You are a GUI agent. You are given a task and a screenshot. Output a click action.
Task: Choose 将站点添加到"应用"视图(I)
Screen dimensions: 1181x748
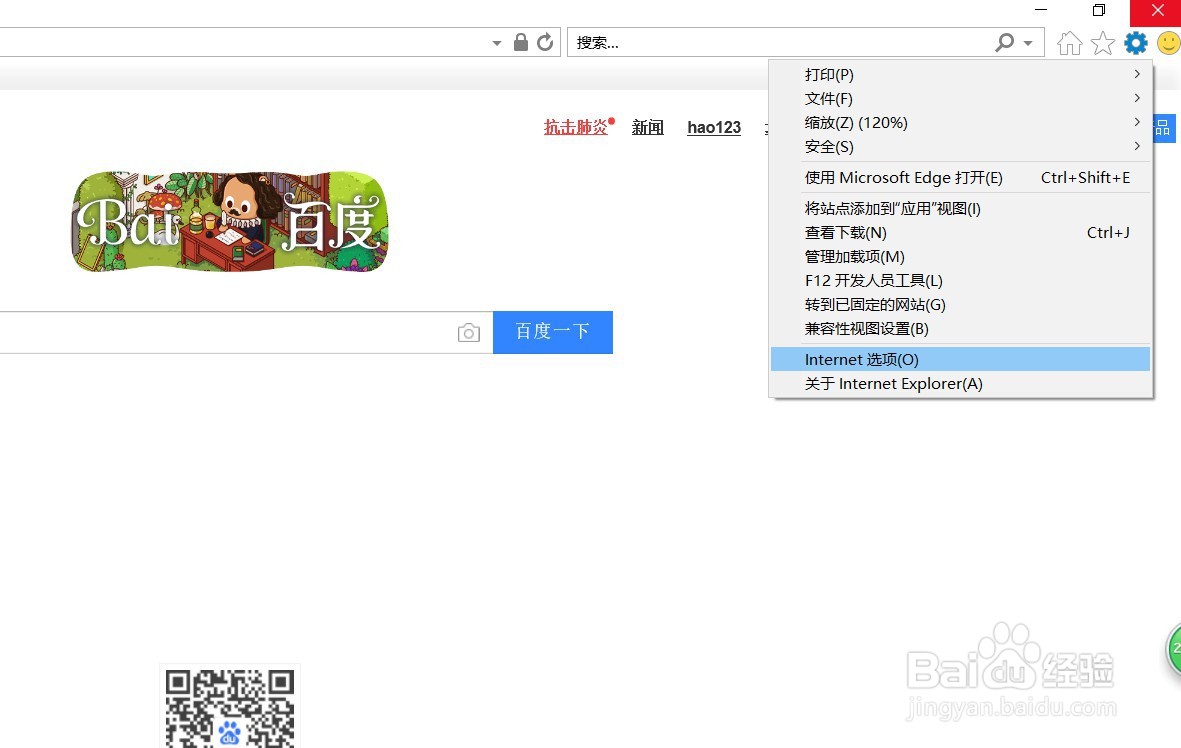click(960, 209)
